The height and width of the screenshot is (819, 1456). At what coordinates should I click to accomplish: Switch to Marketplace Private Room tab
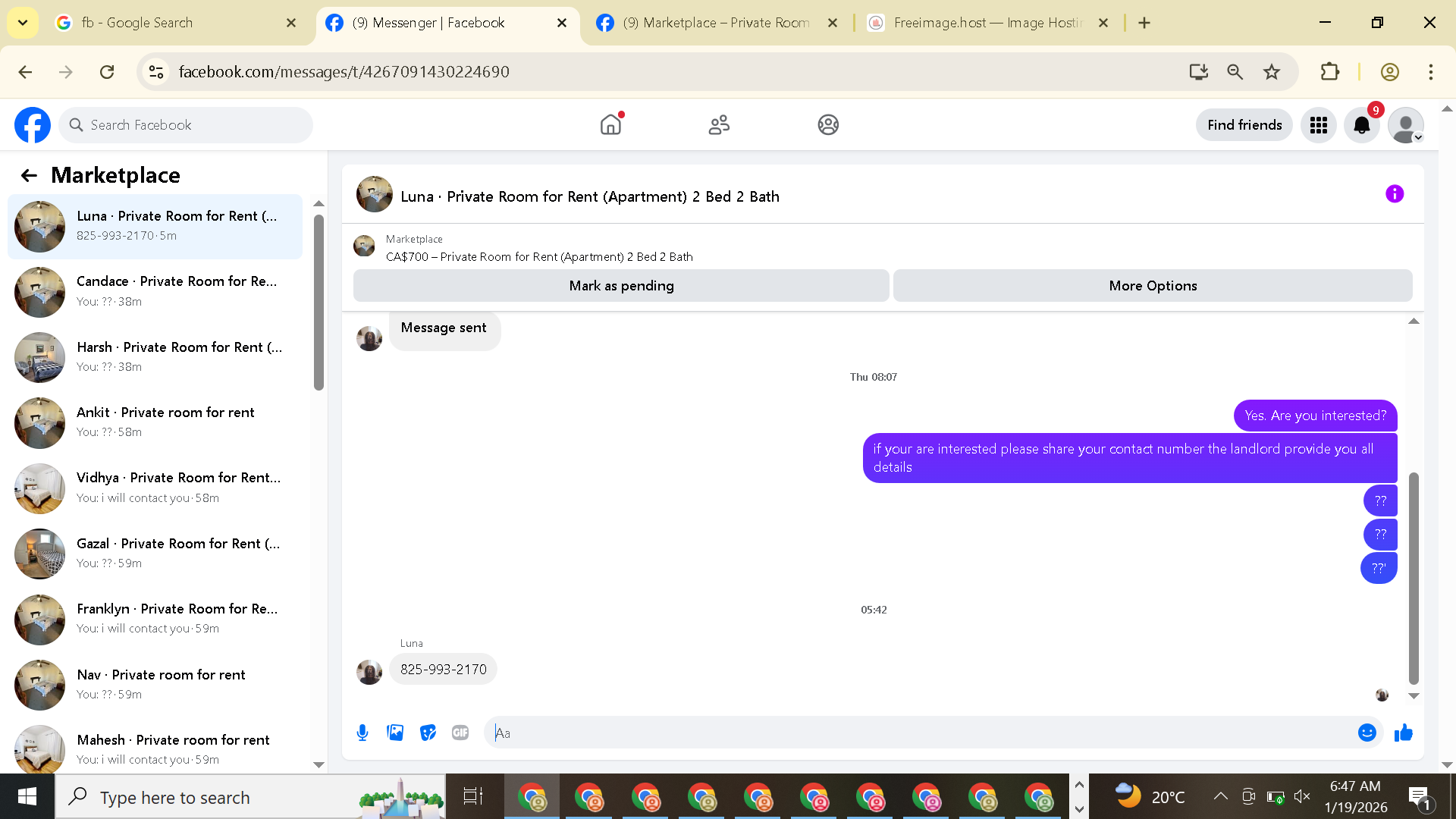[x=714, y=23]
